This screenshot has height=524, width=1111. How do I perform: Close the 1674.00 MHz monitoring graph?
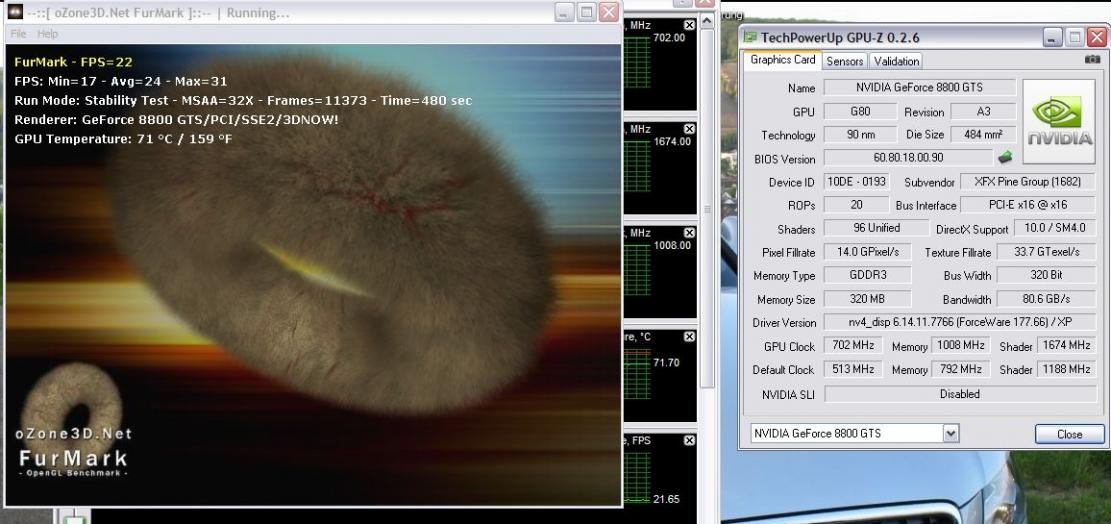point(689,129)
